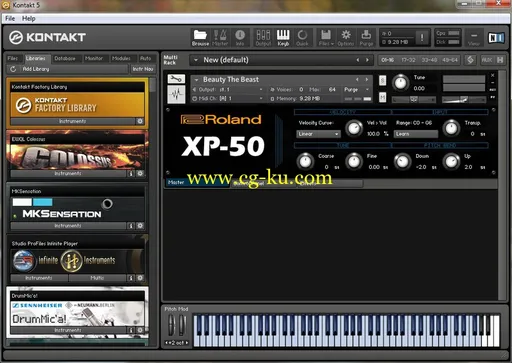
Task: Solo the Beauty The Beast instrument
Action: pyautogui.click(x=383, y=80)
